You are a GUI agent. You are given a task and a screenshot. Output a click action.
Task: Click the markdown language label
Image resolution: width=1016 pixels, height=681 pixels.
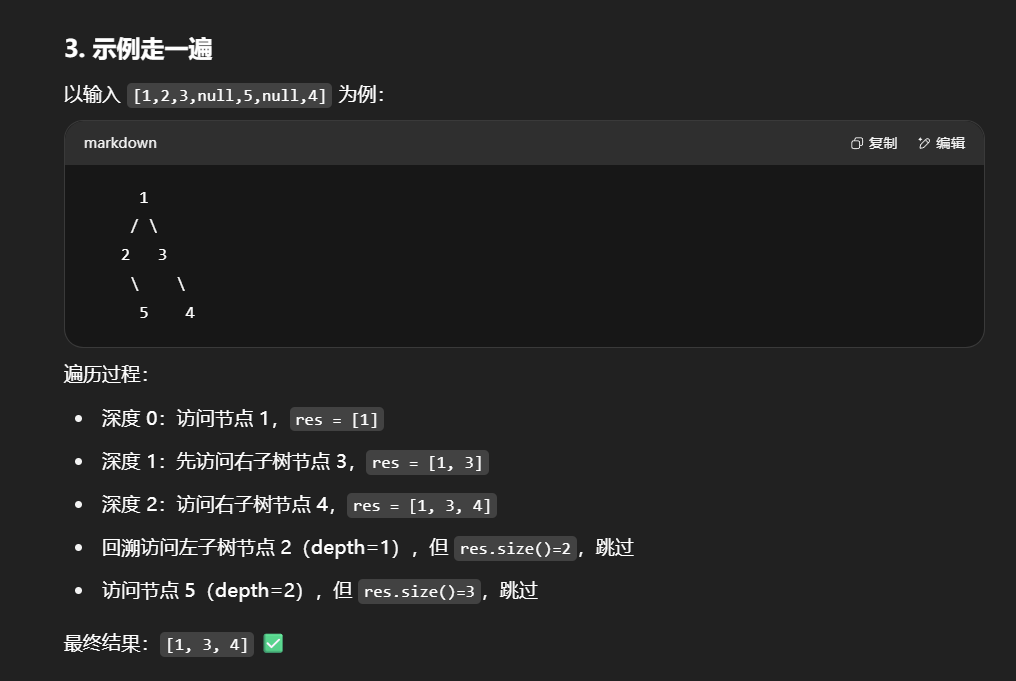click(120, 143)
